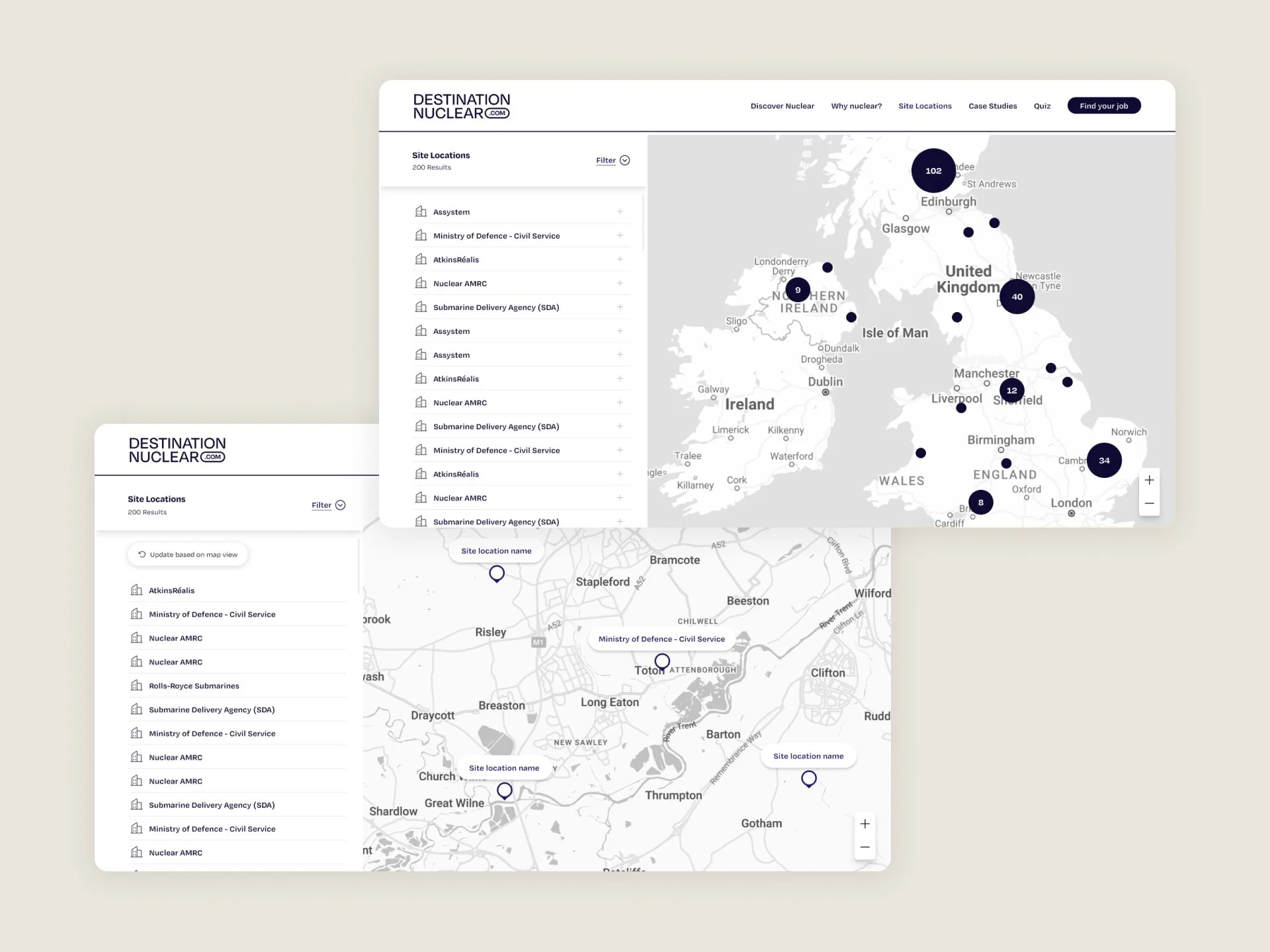Click the 9 cluster marker in Northern Ireland
Screen dimensions: 1270x952
(798, 290)
